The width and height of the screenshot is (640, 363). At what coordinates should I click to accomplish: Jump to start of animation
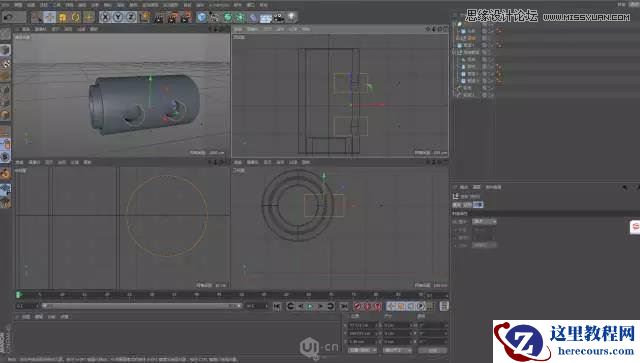click(x=277, y=306)
